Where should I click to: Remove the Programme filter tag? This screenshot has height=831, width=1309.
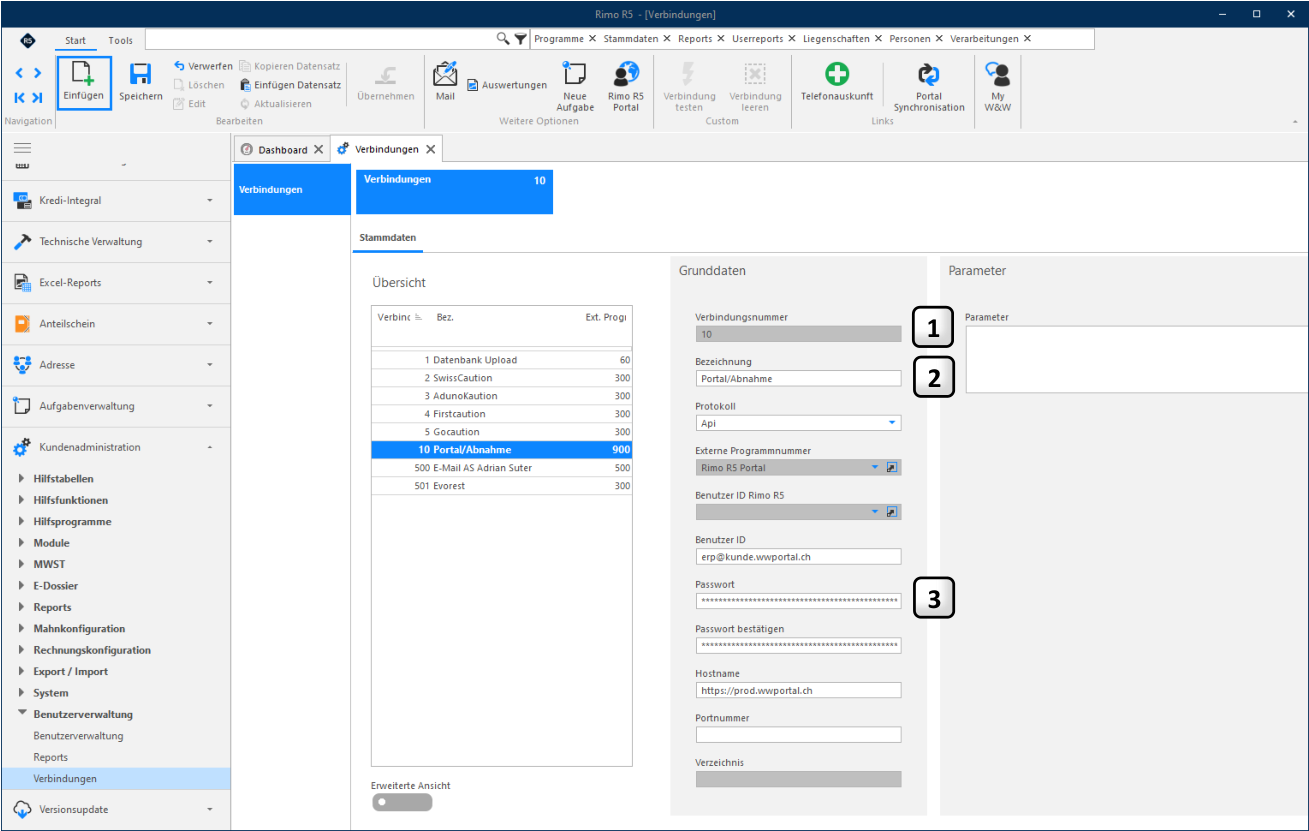click(592, 39)
